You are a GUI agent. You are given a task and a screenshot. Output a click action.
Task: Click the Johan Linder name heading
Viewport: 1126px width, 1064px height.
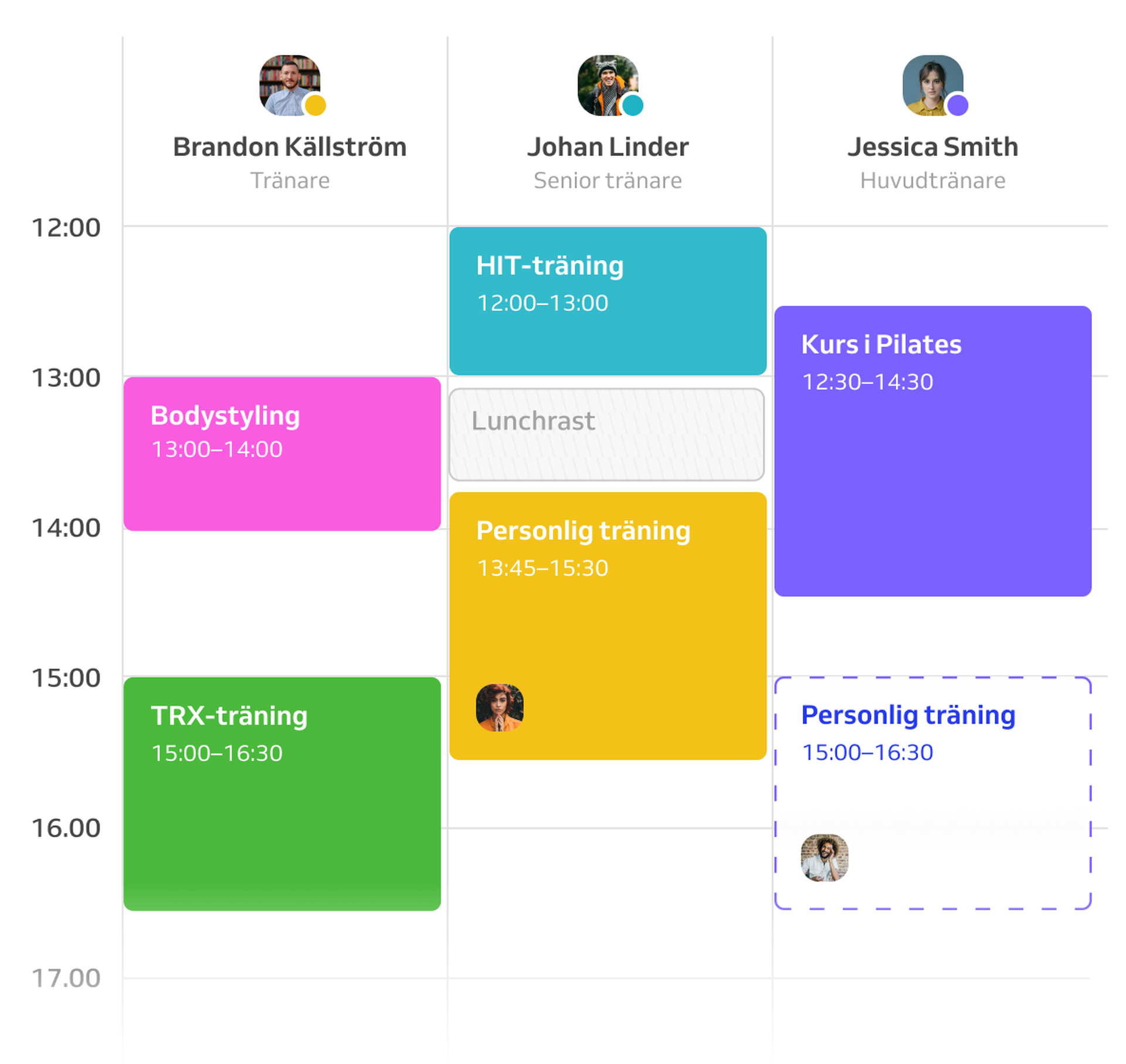pyautogui.click(x=608, y=147)
